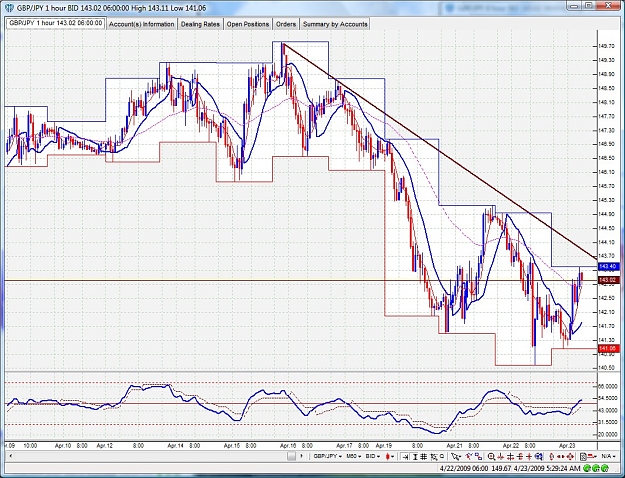Click the blue 143.40 price label
This screenshot has height=478, width=625.
click(x=608, y=266)
